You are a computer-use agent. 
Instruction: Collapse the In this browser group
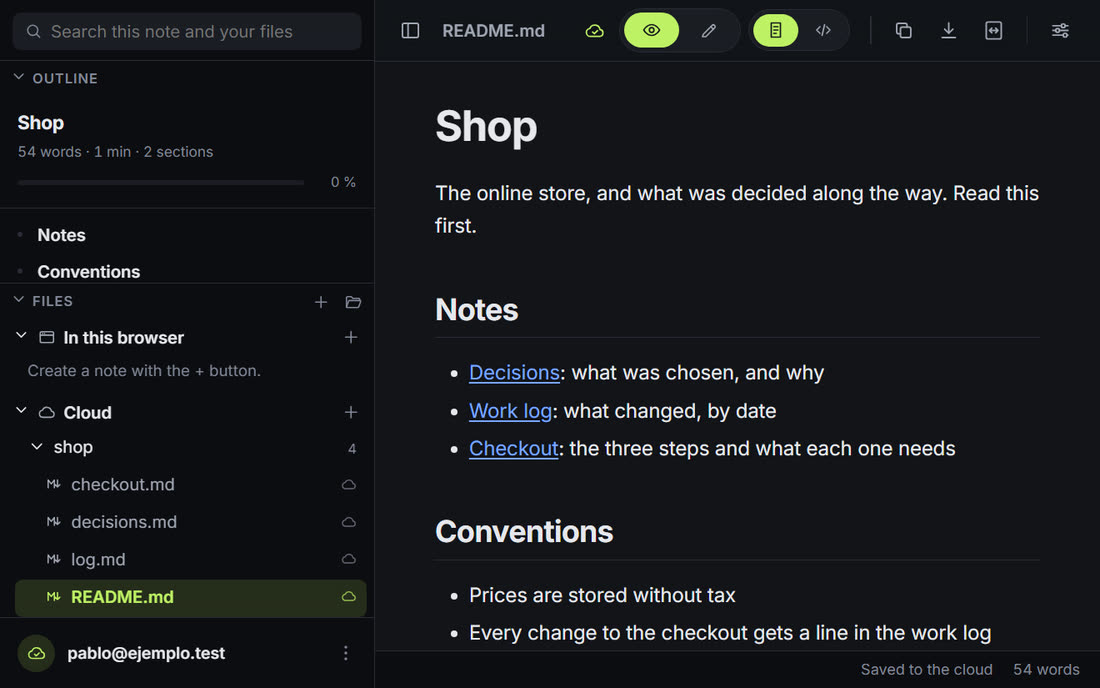pos(21,337)
